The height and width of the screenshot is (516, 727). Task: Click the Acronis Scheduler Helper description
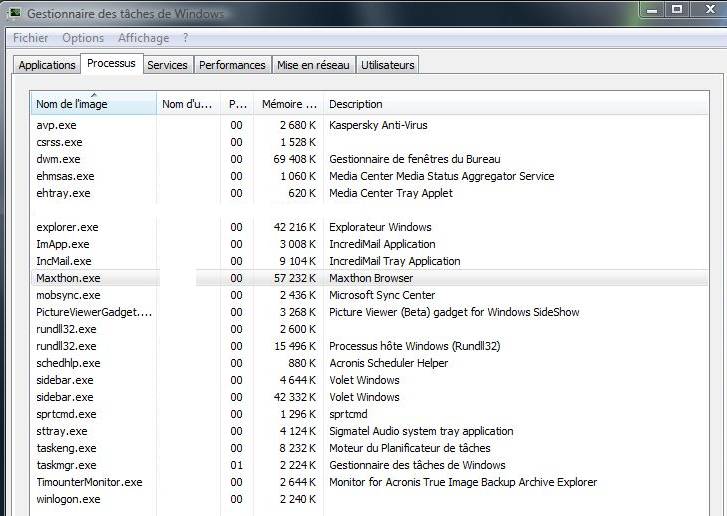coord(389,363)
